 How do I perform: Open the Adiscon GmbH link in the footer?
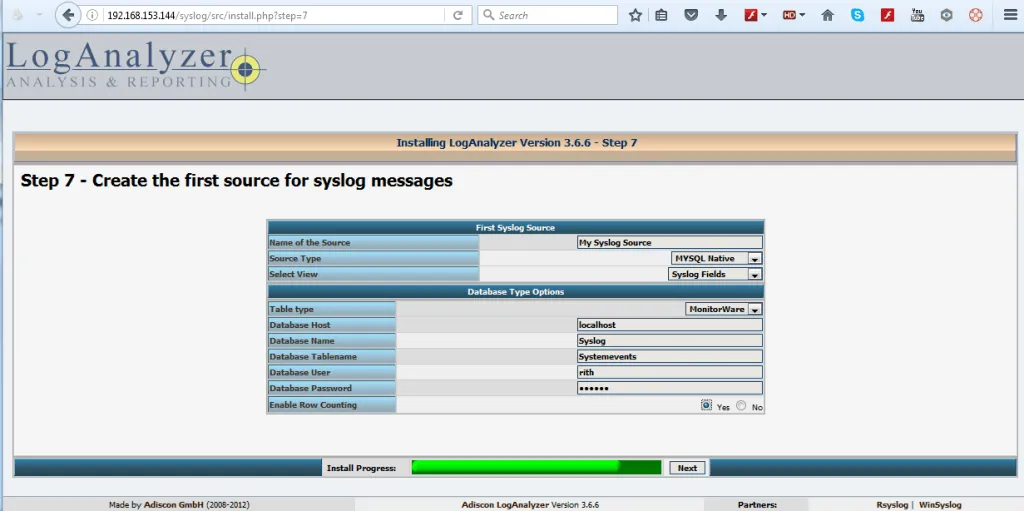(174, 505)
